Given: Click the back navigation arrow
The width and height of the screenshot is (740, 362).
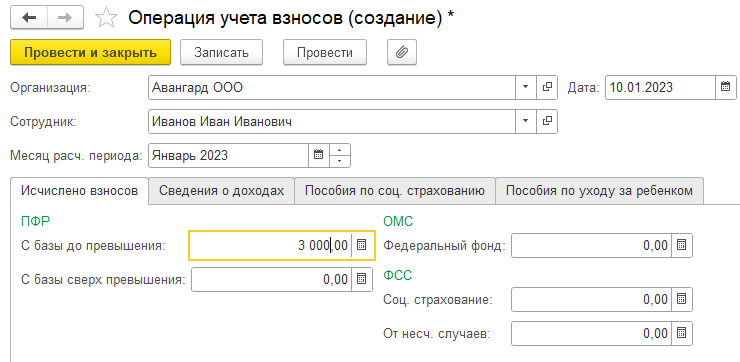Looking at the screenshot, I should 29,18.
